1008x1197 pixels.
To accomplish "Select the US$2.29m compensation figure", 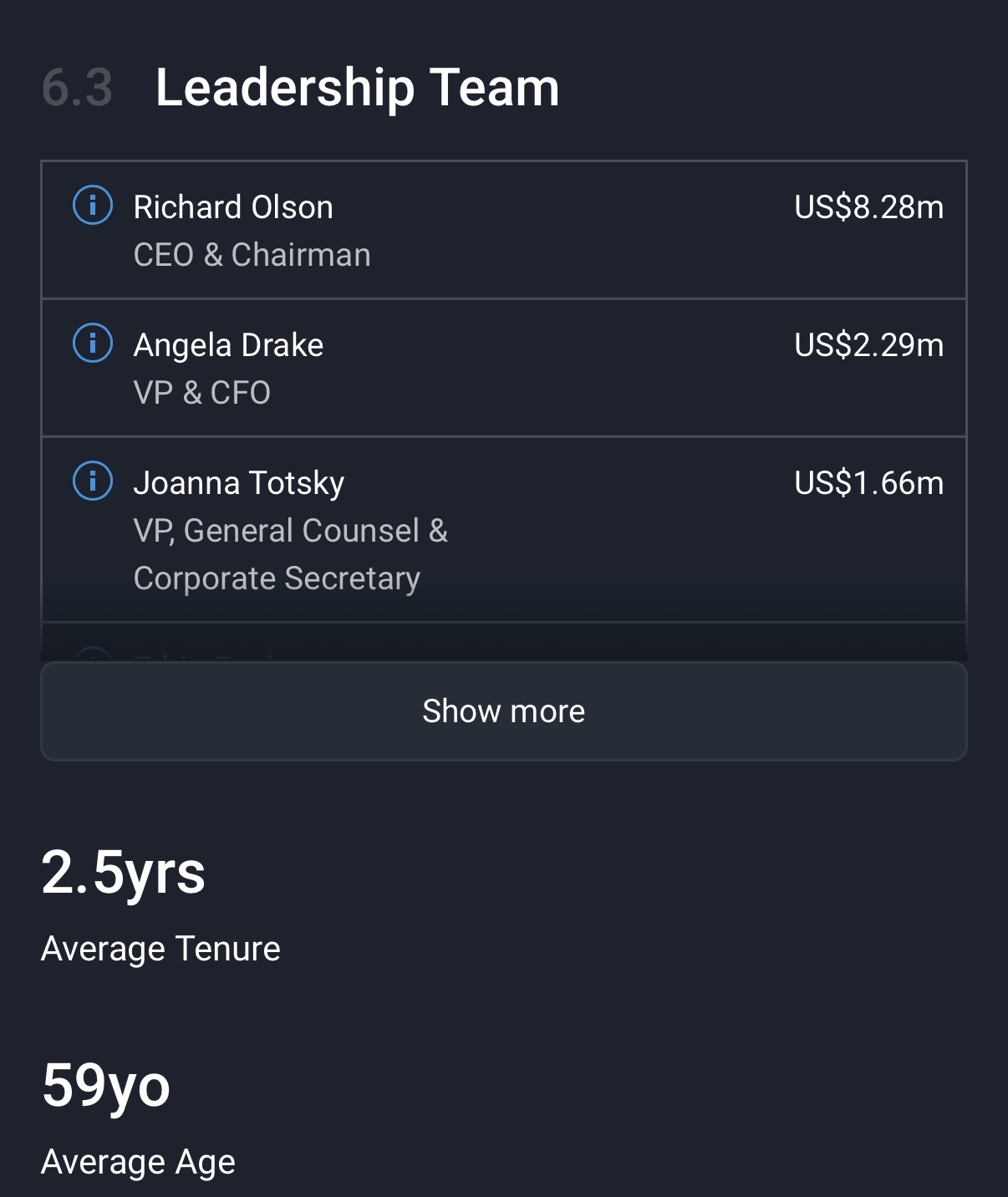I will pyautogui.click(x=868, y=345).
